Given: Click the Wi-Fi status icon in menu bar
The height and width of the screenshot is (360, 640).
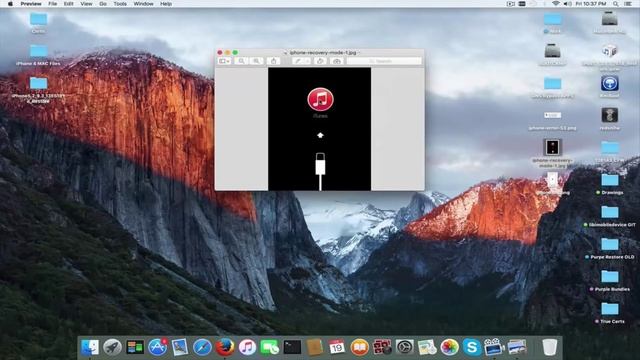Looking at the screenshot, I should pos(556,4).
